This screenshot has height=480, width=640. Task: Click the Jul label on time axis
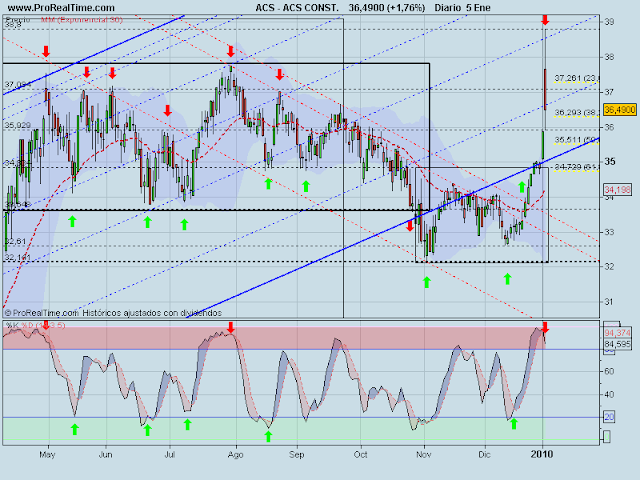pyautogui.click(x=169, y=455)
